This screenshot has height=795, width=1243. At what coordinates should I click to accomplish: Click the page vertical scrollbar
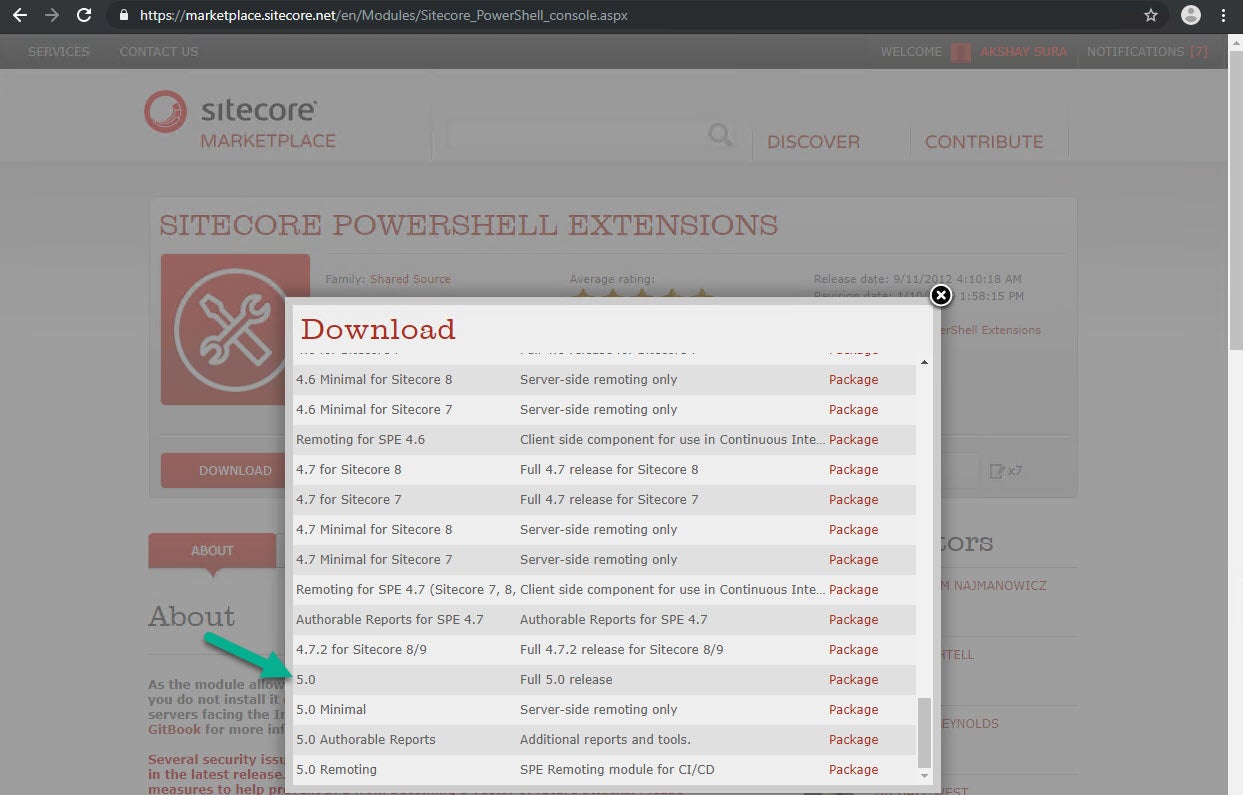click(1235, 200)
